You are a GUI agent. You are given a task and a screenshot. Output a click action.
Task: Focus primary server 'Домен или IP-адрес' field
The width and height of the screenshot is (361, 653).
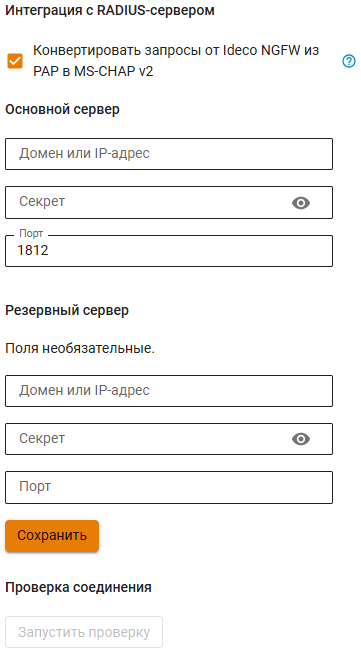tap(169, 154)
